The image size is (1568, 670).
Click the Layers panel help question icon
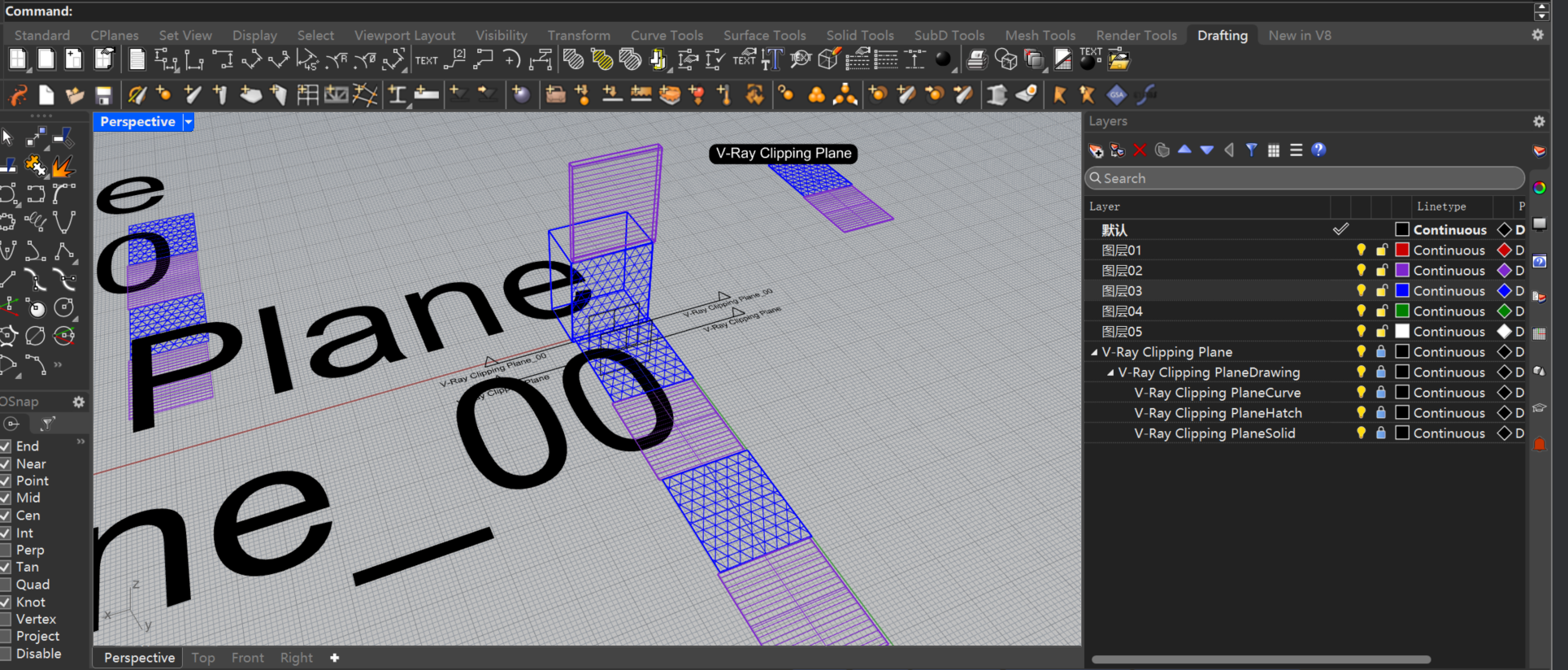click(1318, 150)
